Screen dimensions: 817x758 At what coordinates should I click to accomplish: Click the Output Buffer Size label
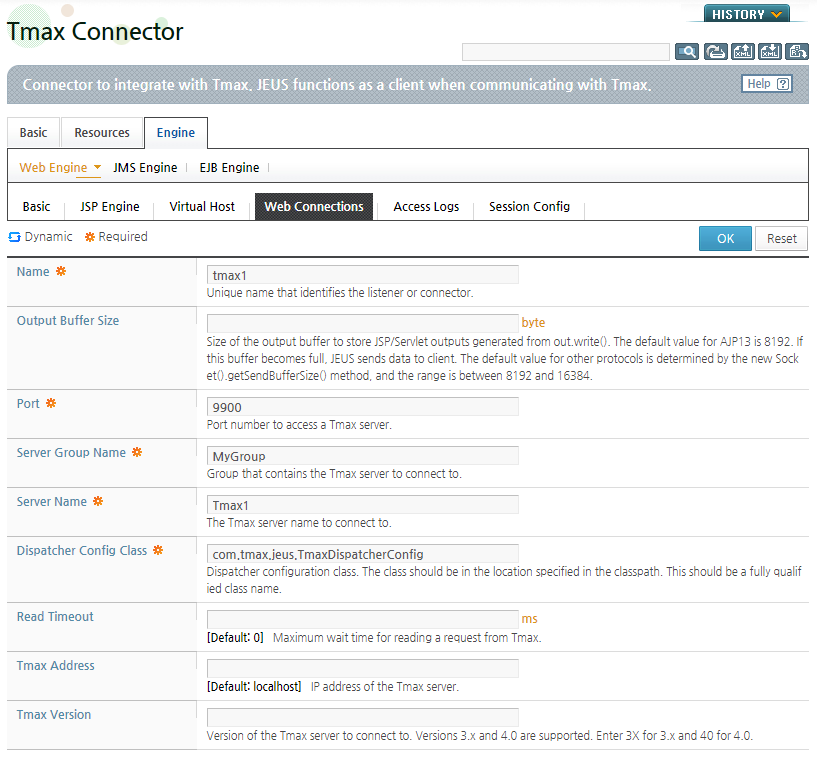tap(68, 321)
